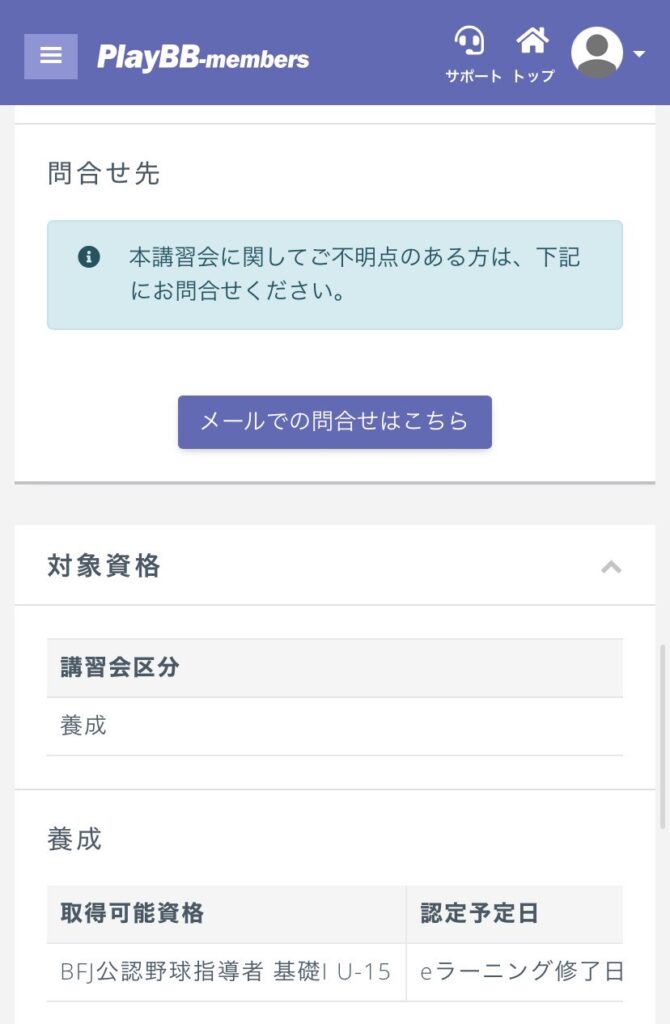Image resolution: width=670 pixels, height=1024 pixels.
Task: Go to top via home icon
Action: click(533, 41)
